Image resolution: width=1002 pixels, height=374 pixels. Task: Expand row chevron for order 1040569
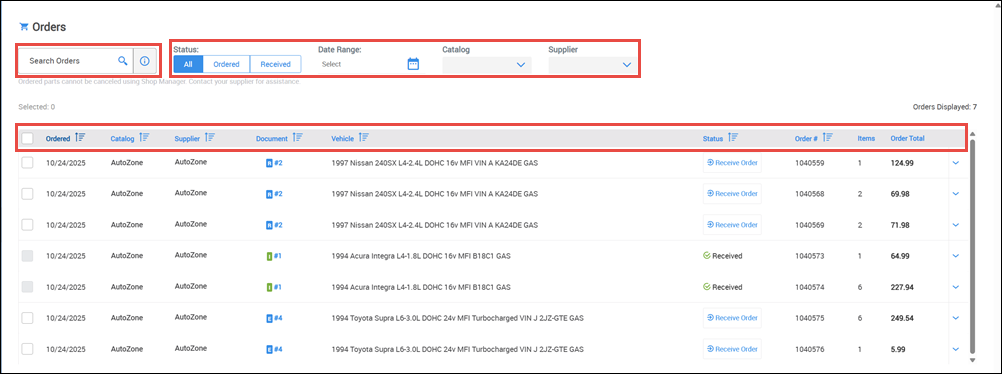[x=956, y=225]
